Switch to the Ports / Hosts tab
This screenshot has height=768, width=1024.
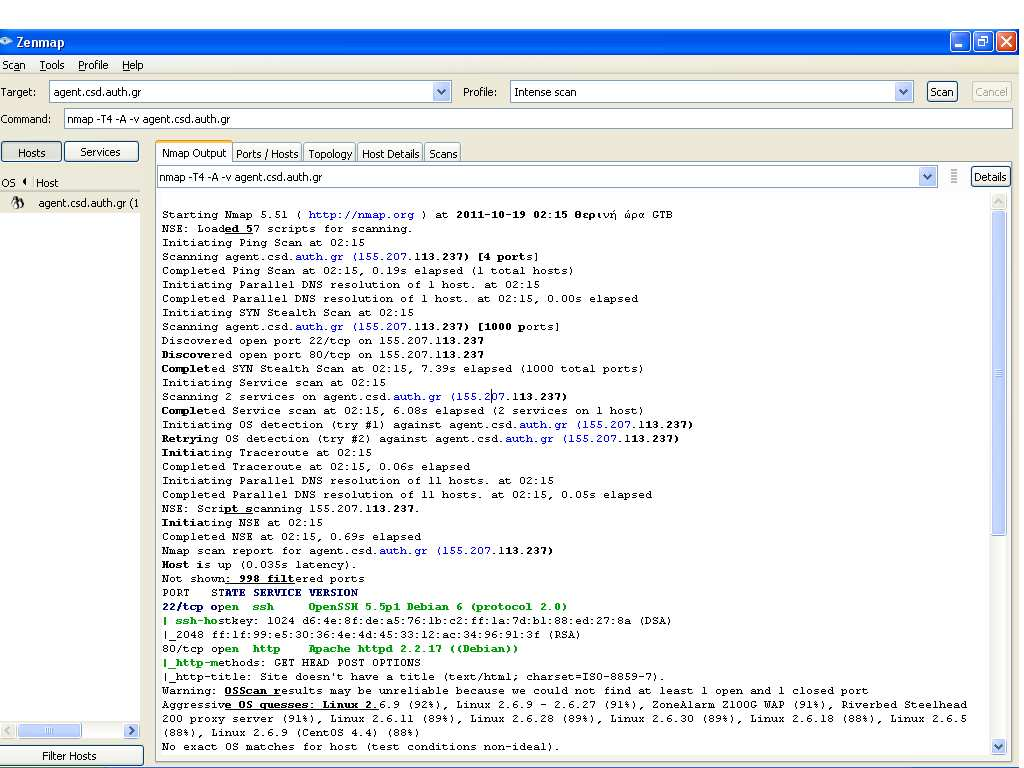(x=267, y=153)
